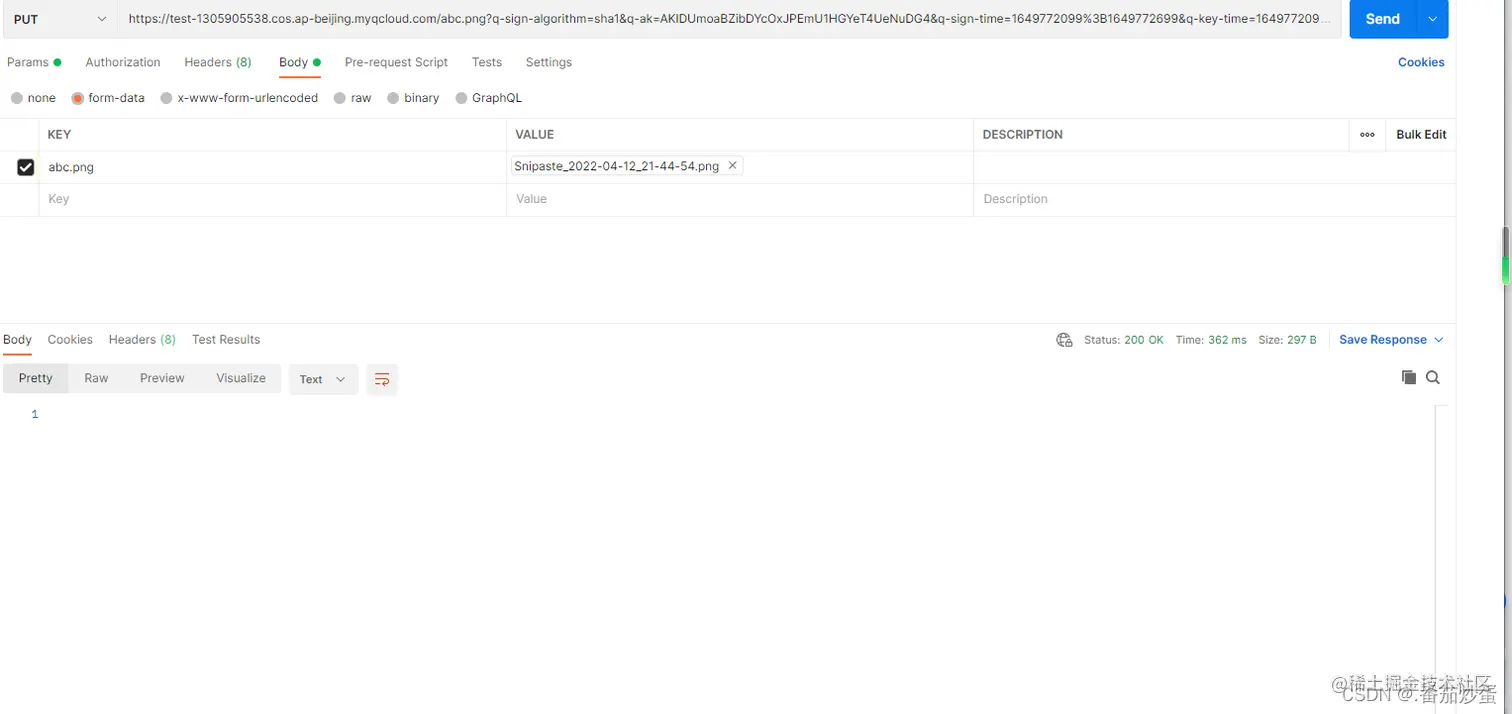Click the abc.png key cell

(x=273, y=167)
